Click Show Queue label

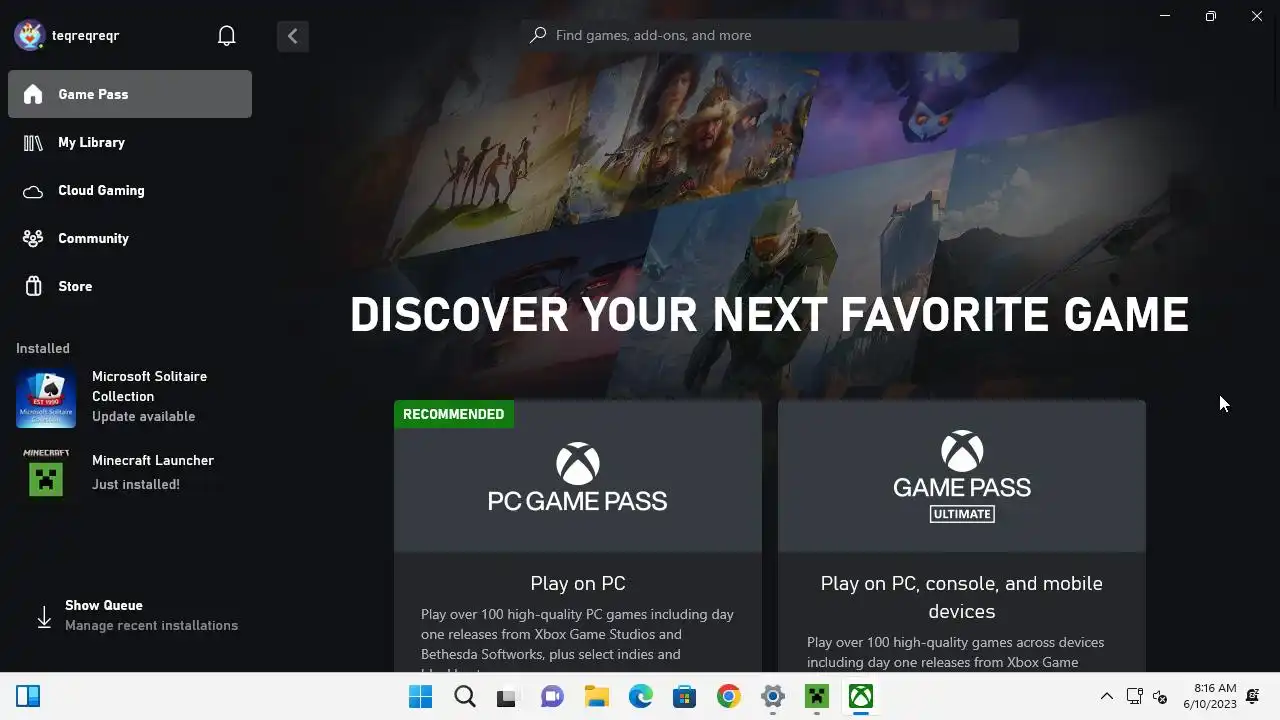(104, 605)
